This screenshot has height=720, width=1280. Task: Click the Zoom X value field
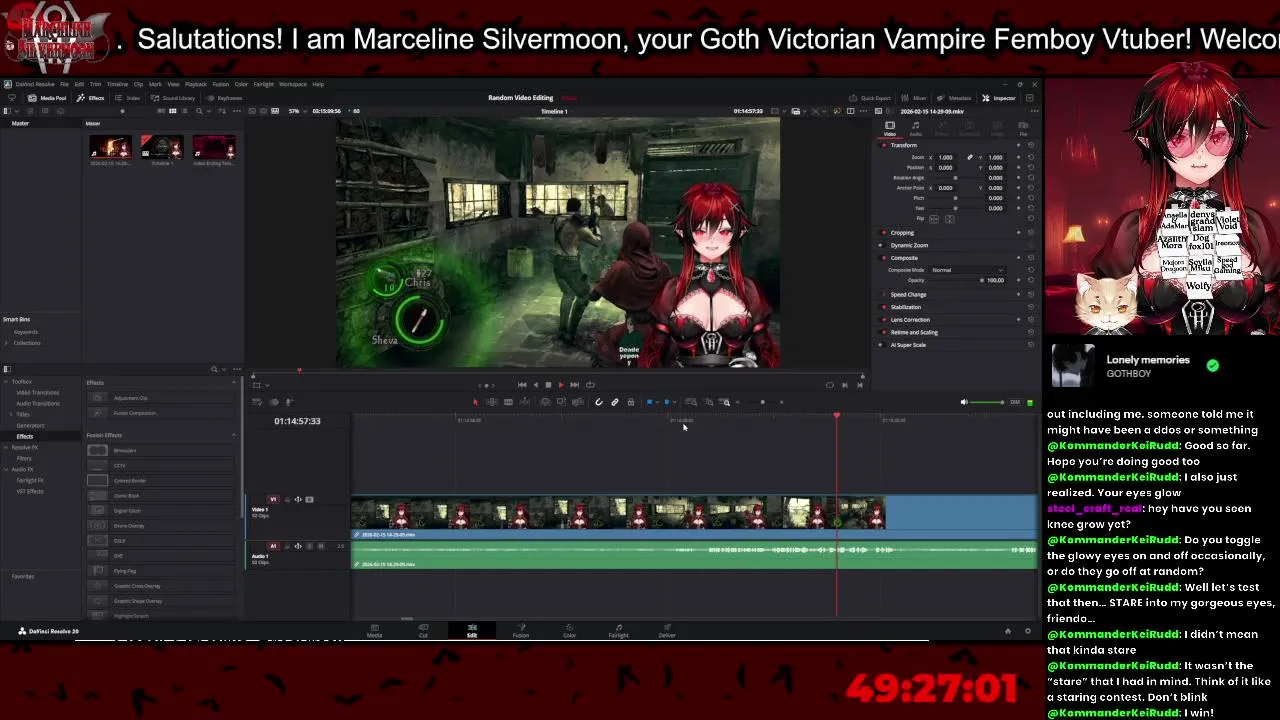pyautogui.click(x=945, y=157)
